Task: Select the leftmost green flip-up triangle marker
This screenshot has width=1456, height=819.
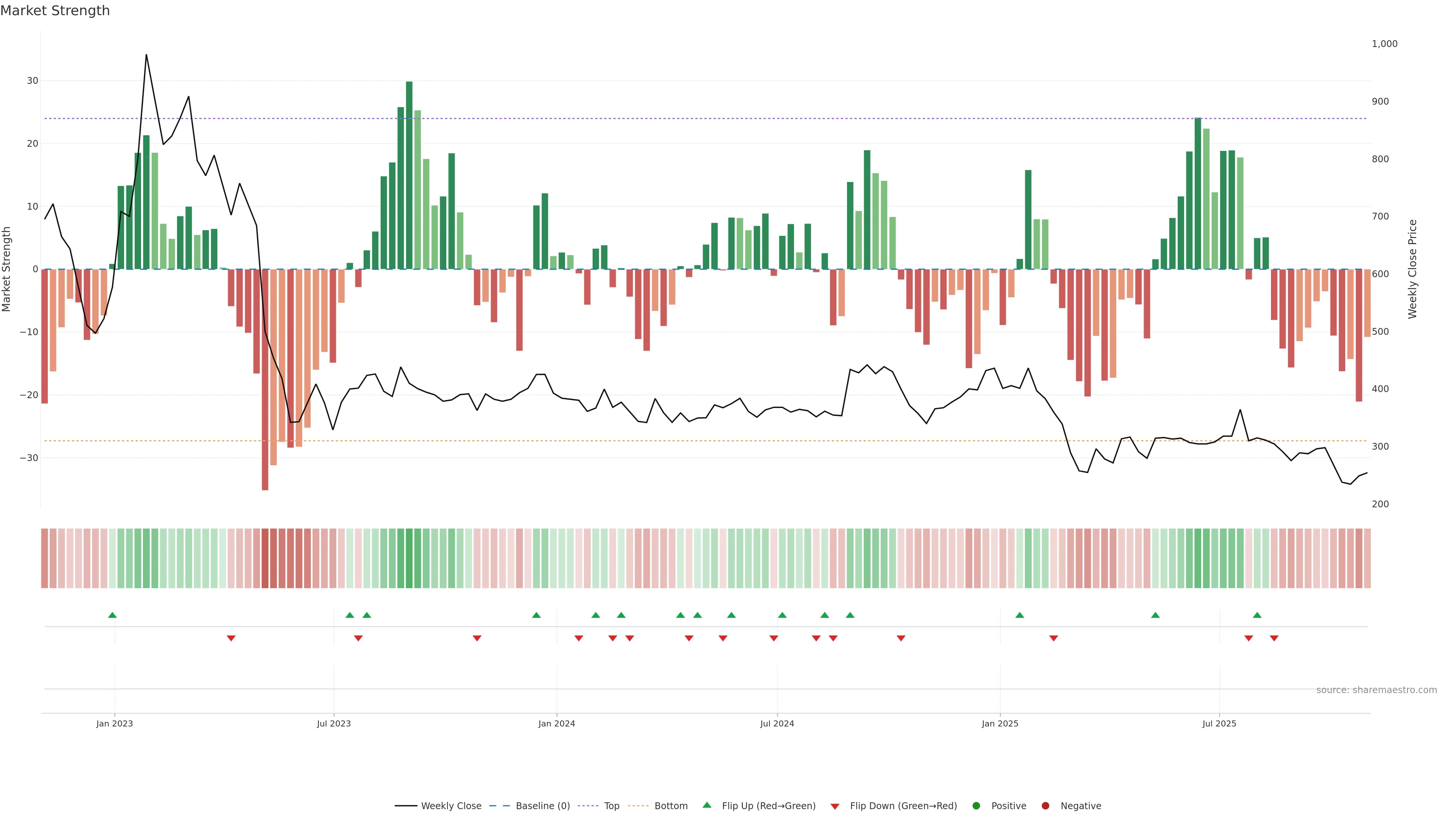Action: [x=112, y=615]
